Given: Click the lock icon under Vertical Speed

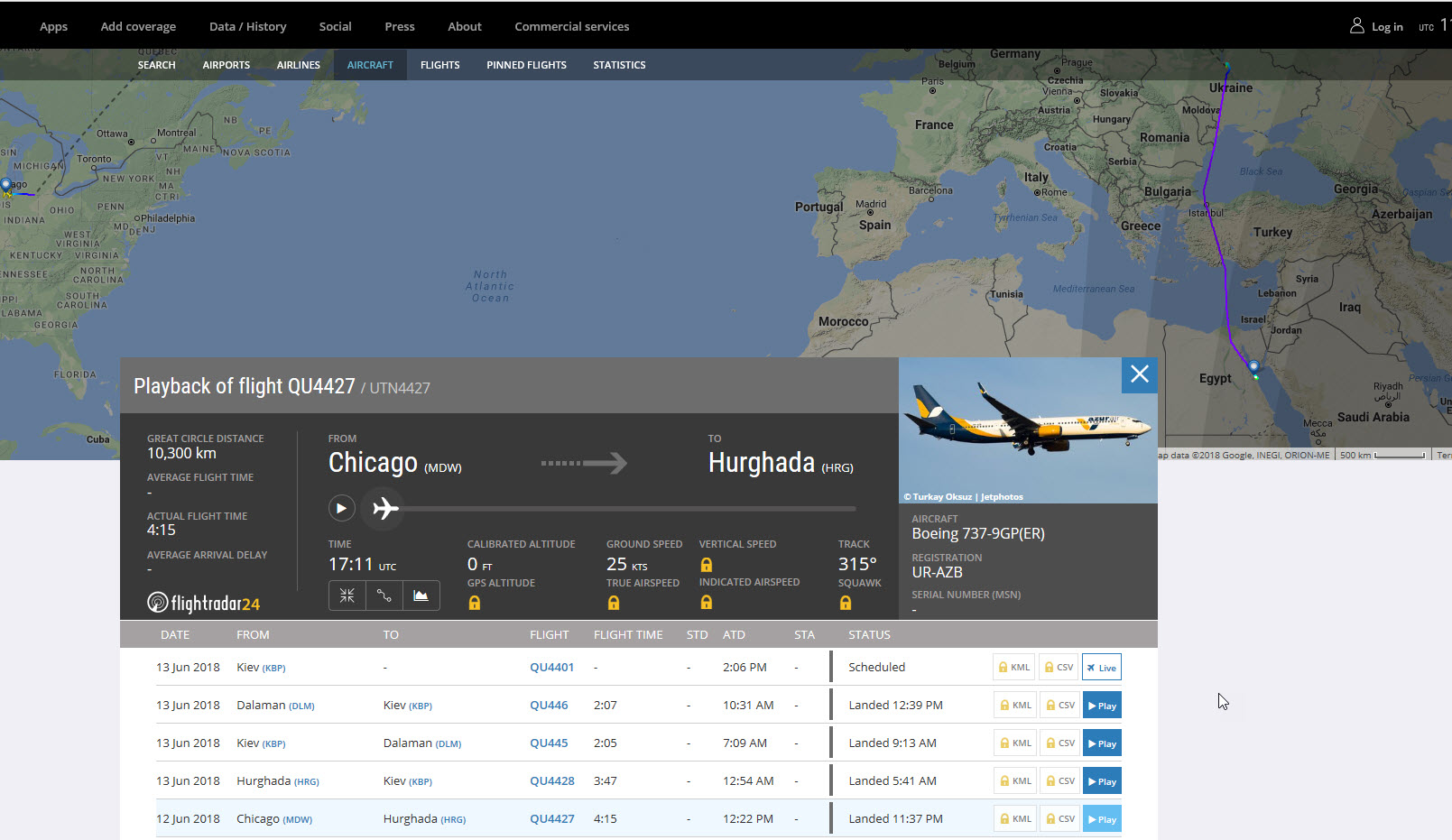Looking at the screenshot, I should click(707, 565).
